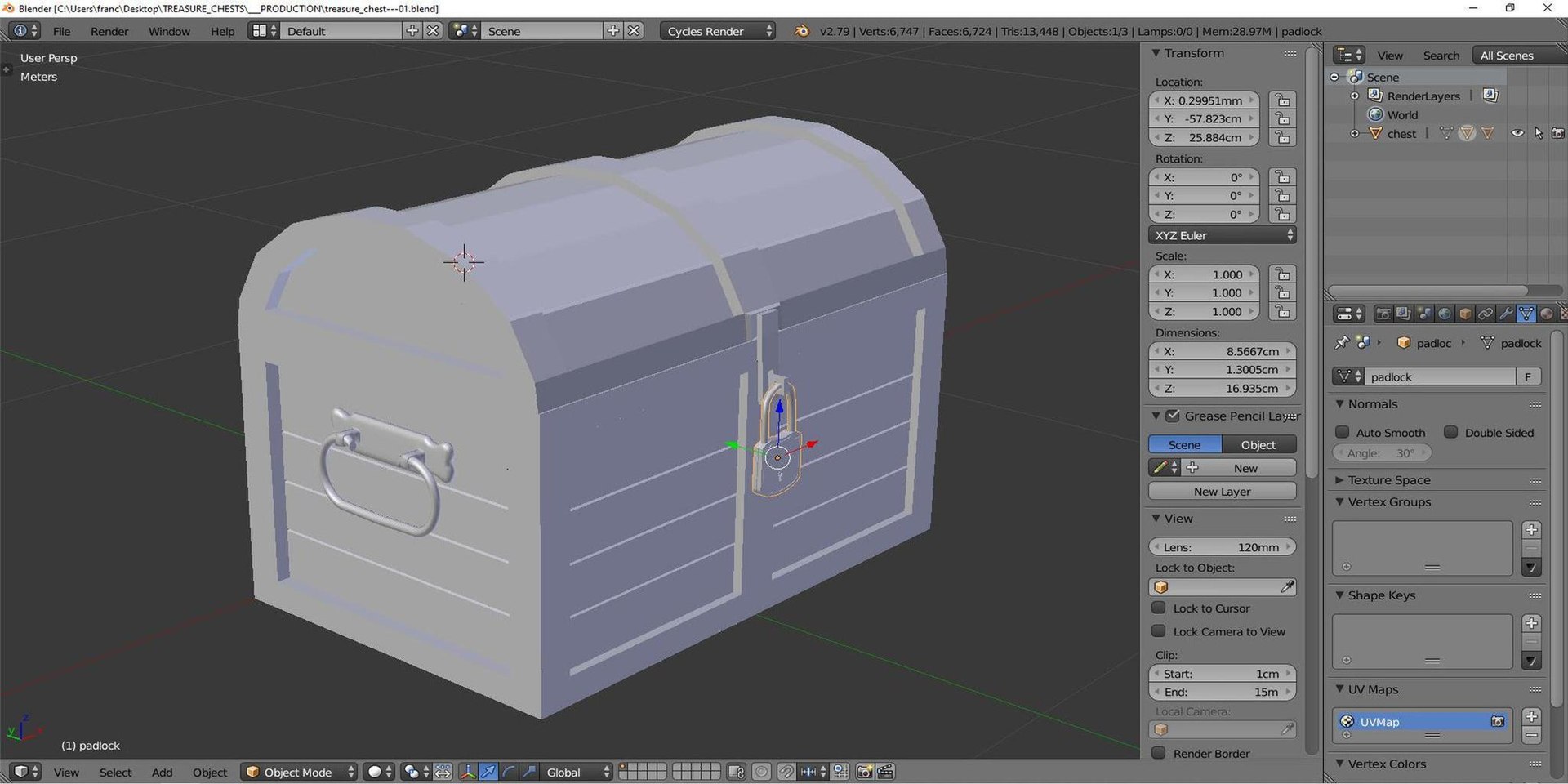The height and width of the screenshot is (784, 1568).
Task: Open the Constraints chain-link properties tab
Action: pyautogui.click(x=1486, y=314)
